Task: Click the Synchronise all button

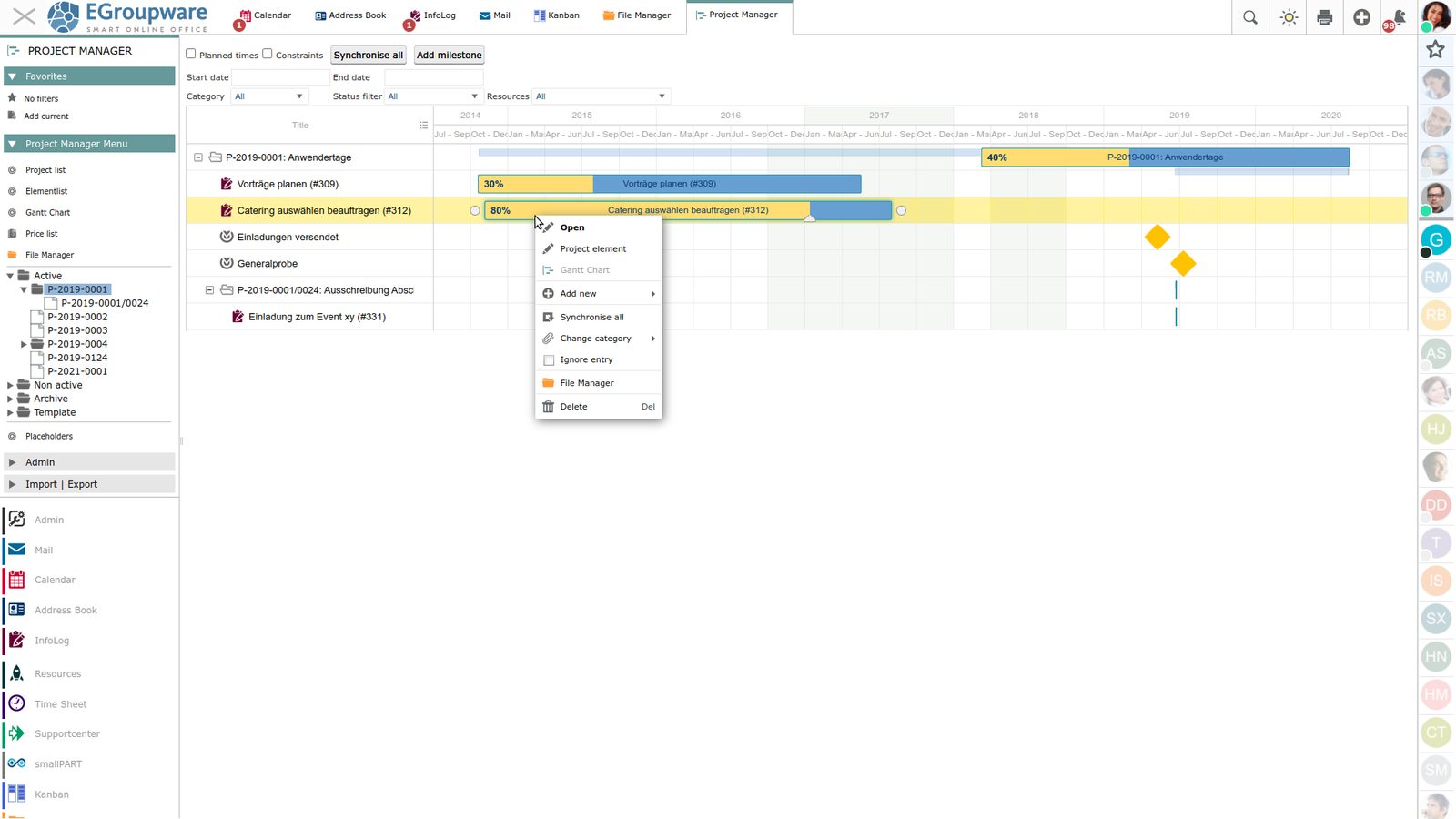Action: click(x=368, y=56)
